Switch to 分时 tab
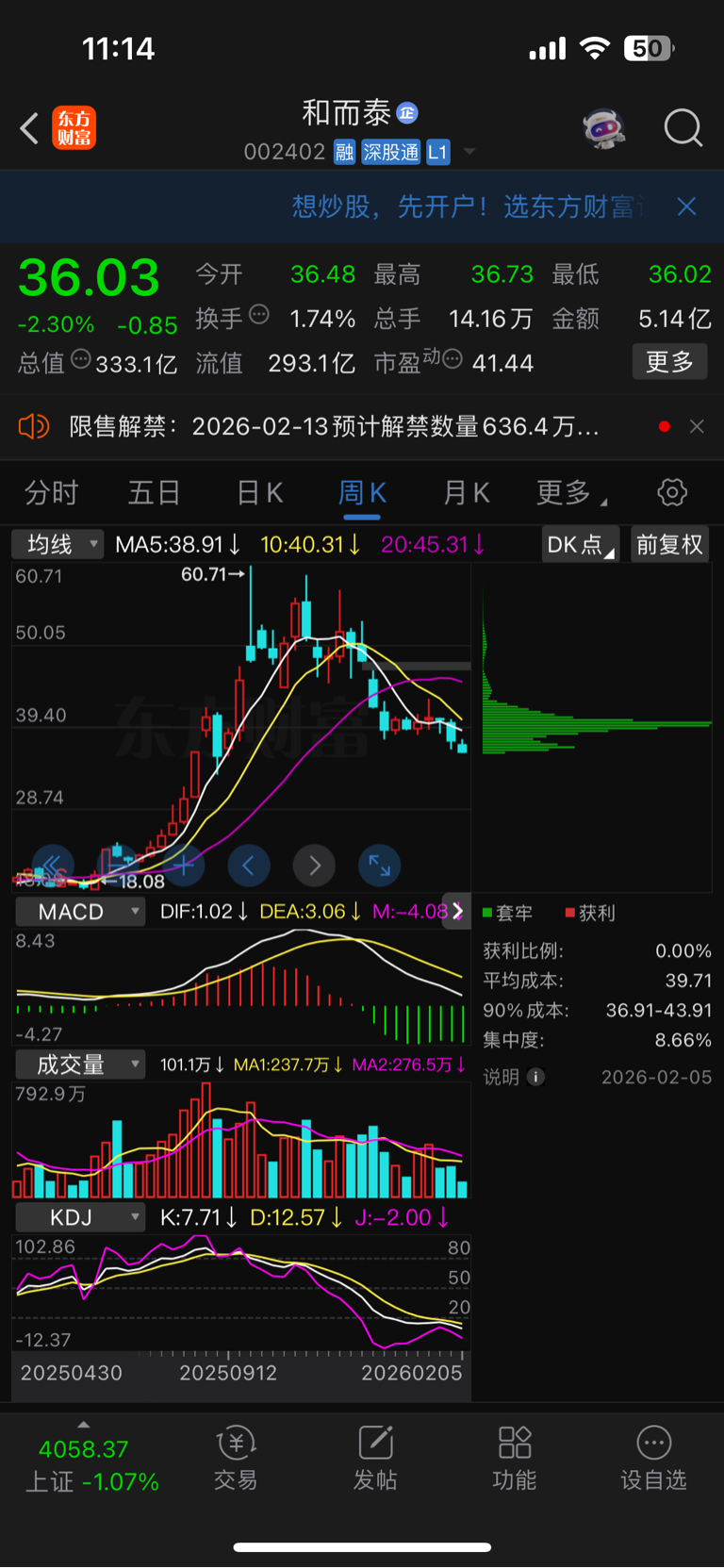Image resolution: width=724 pixels, height=1568 pixels. 52,492
